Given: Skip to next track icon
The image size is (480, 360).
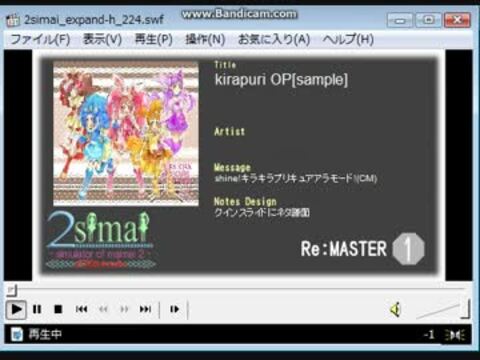Looking at the screenshot, I should point(145,309).
